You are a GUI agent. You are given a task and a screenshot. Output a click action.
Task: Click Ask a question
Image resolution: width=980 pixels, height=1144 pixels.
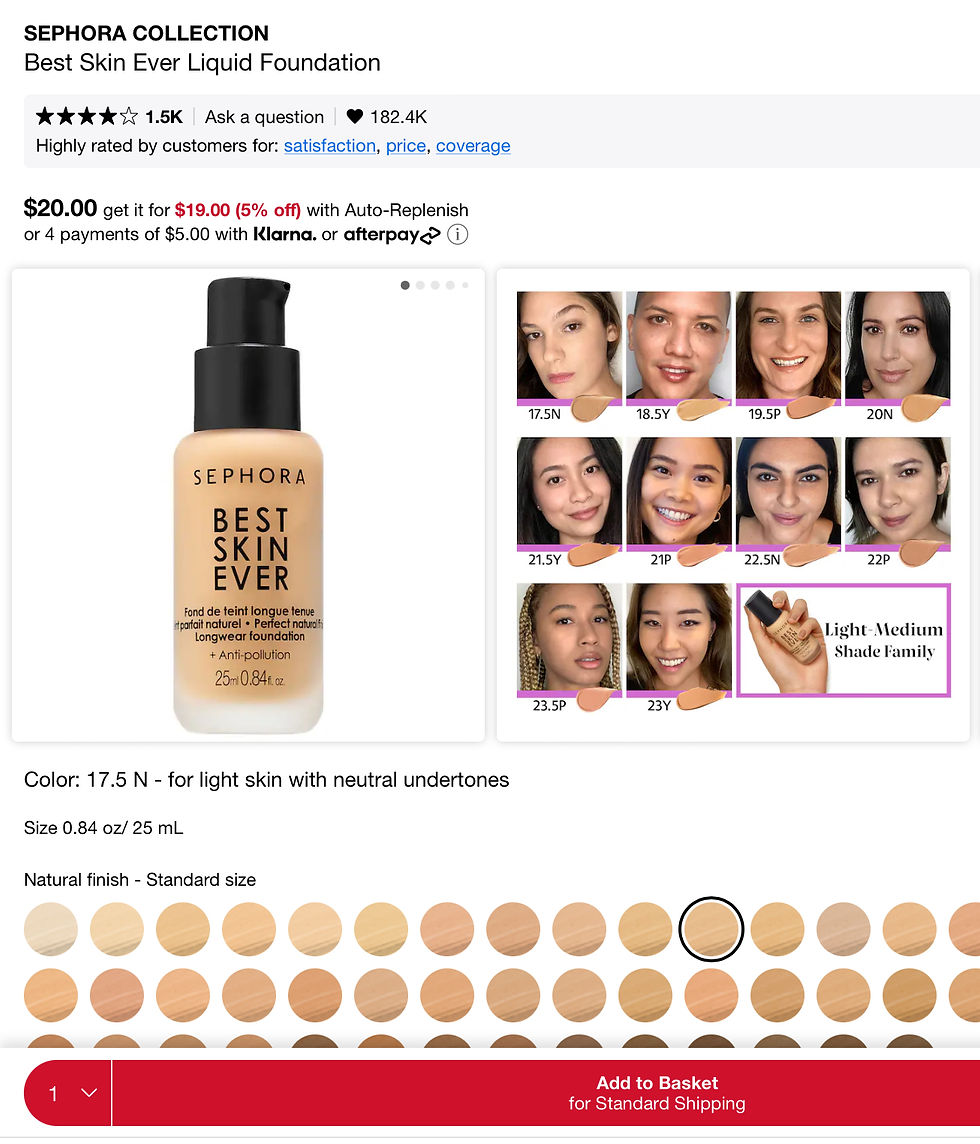coord(264,117)
